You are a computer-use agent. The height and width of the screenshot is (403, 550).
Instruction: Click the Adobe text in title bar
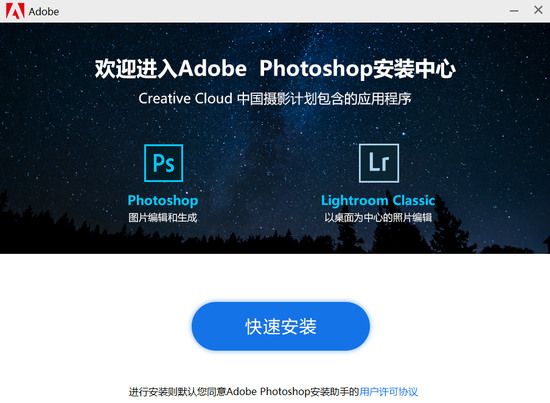[44, 12]
